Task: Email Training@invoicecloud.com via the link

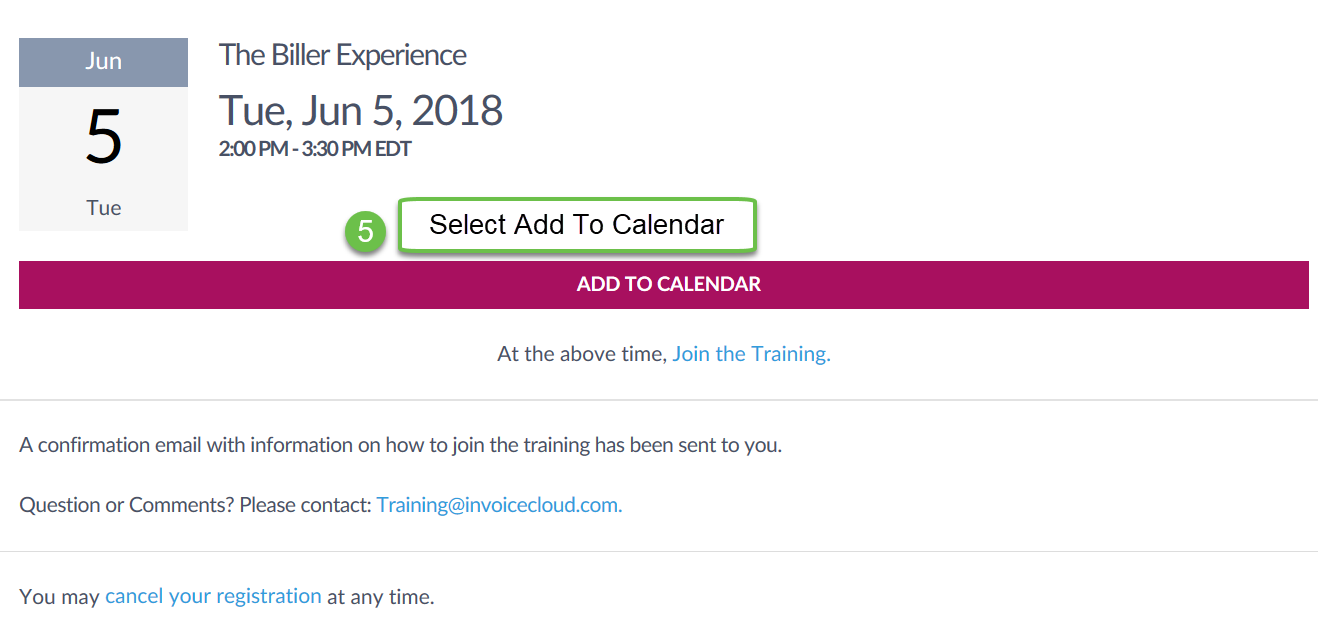Action: 499,505
